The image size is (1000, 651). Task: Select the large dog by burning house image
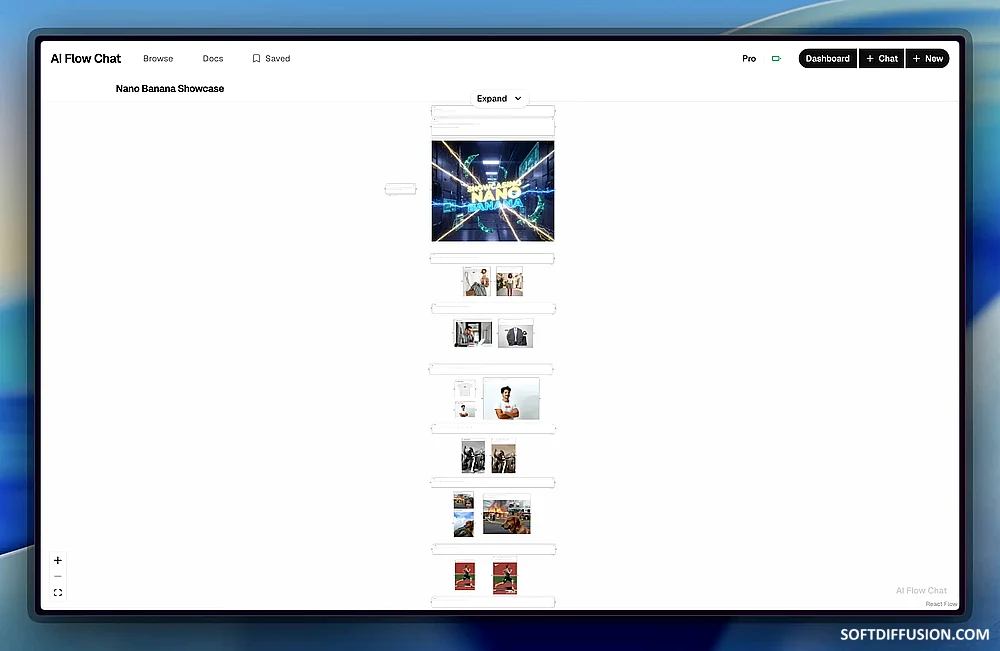point(507,515)
